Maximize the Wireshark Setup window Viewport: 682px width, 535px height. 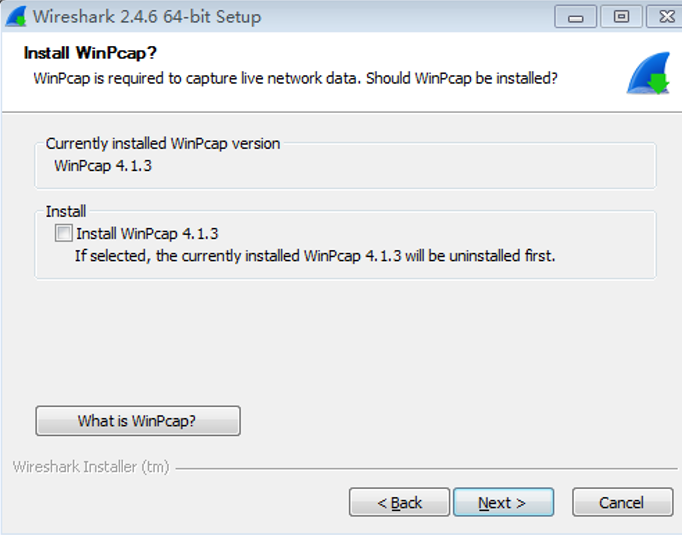point(621,17)
